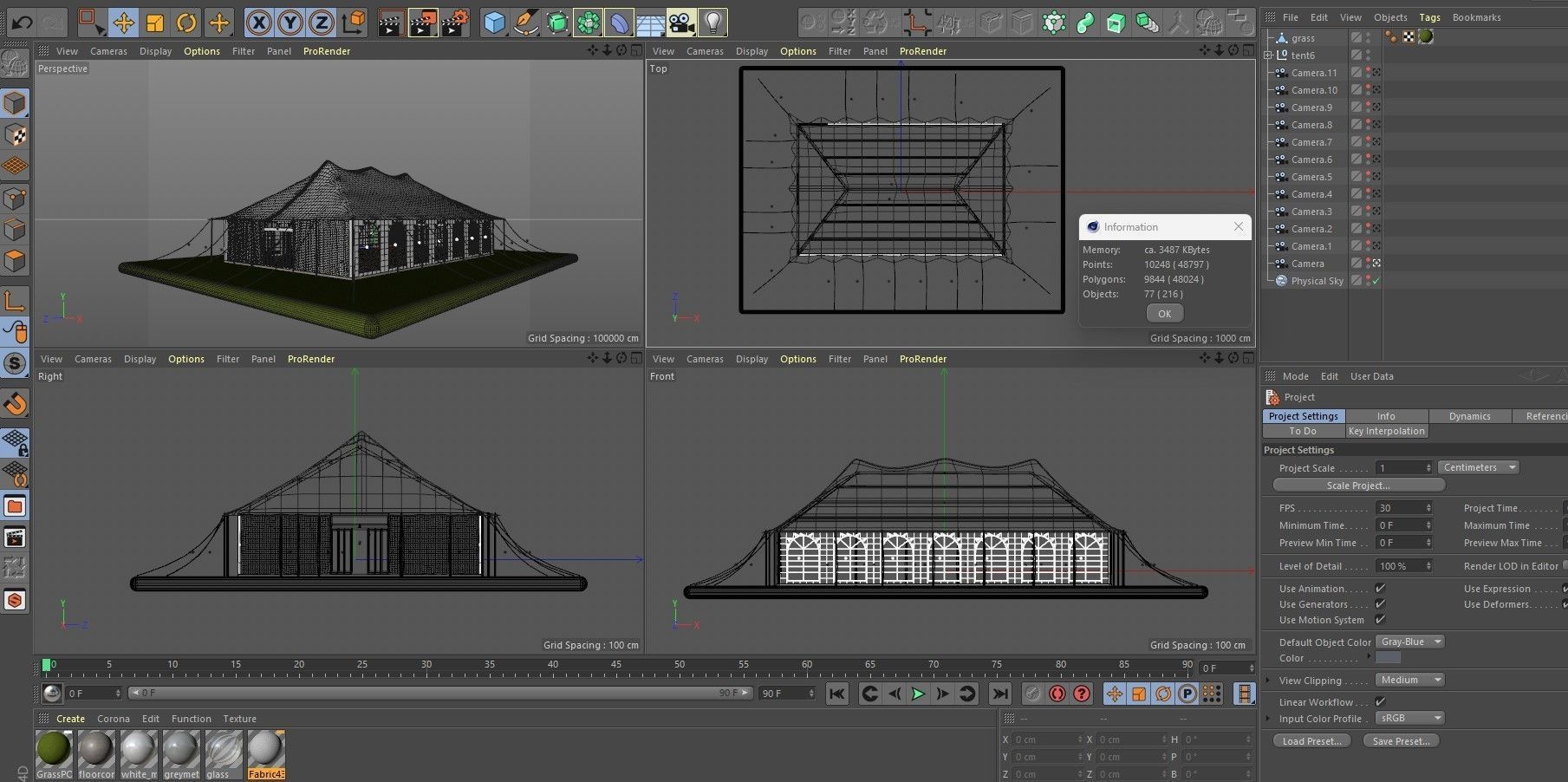Record active objects keyframe
Screen dimensions: 1568x782
[x=1032, y=694]
